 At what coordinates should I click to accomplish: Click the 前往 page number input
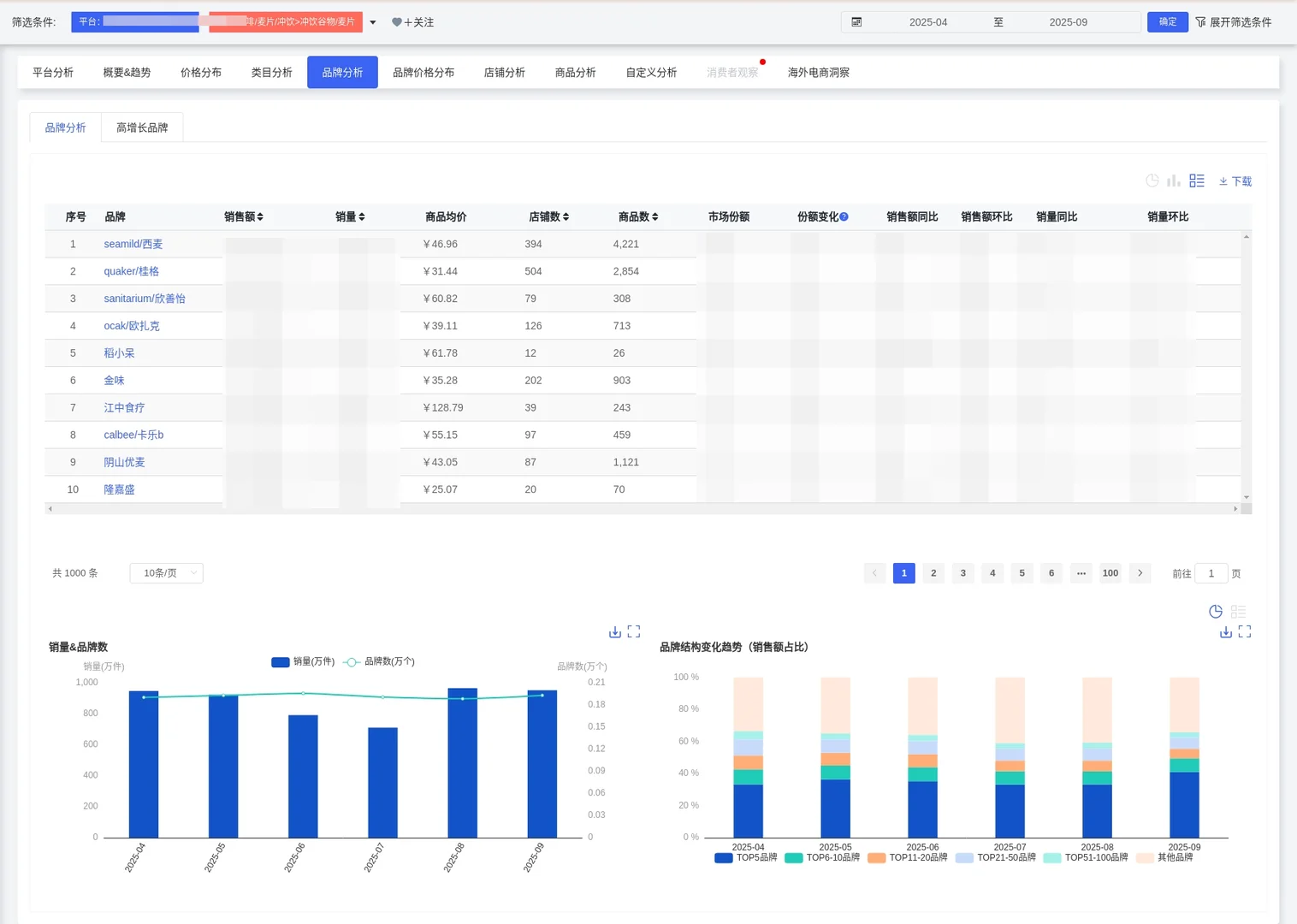pyautogui.click(x=1211, y=573)
